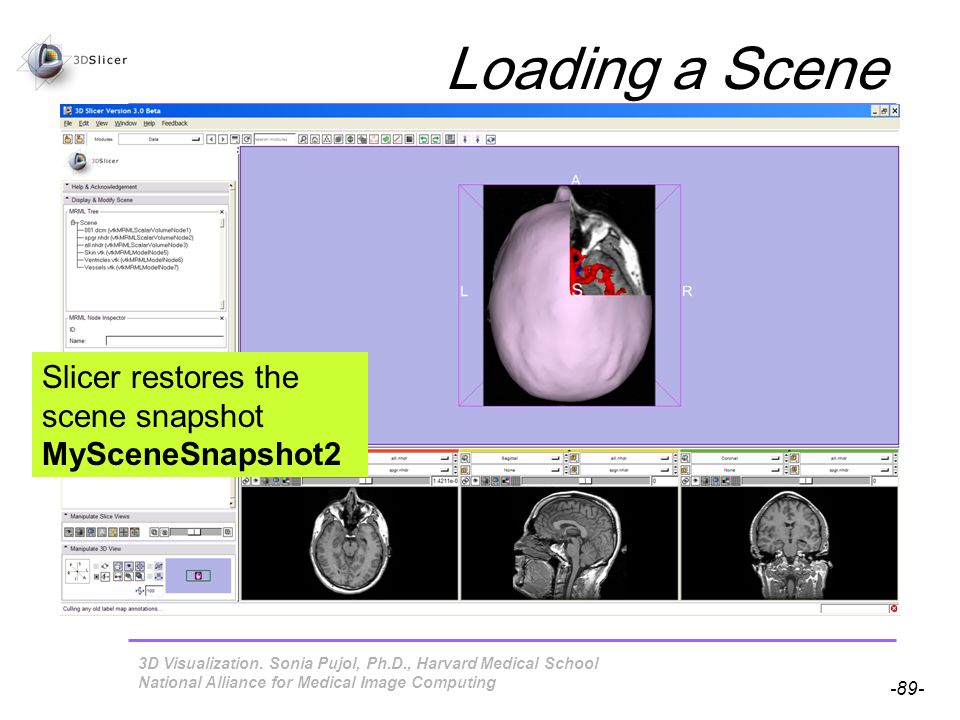Click the Editor pencil toolbar icon

coord(397,139)
